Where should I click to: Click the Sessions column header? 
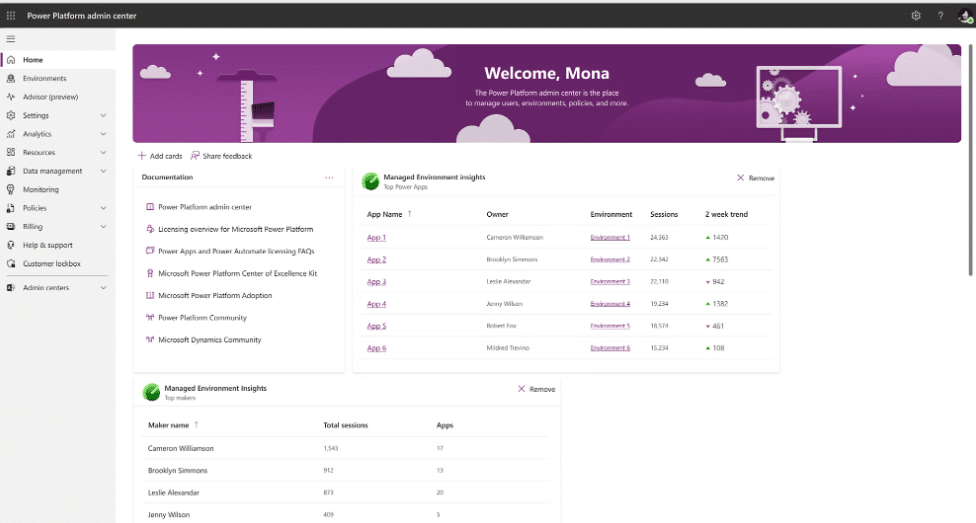click(664, 214)
